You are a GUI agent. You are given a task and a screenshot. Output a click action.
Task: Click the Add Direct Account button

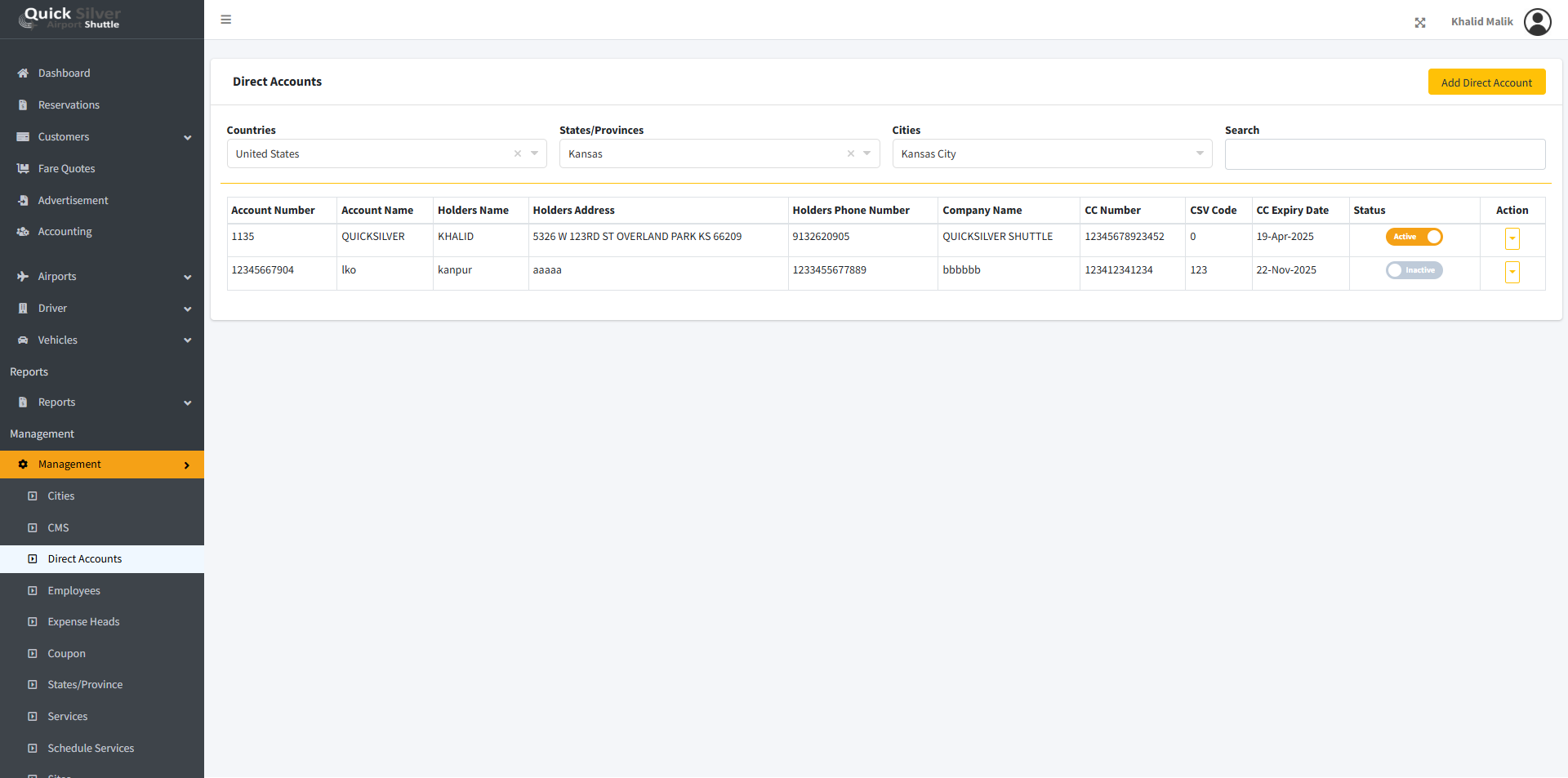pos(1486,82)
